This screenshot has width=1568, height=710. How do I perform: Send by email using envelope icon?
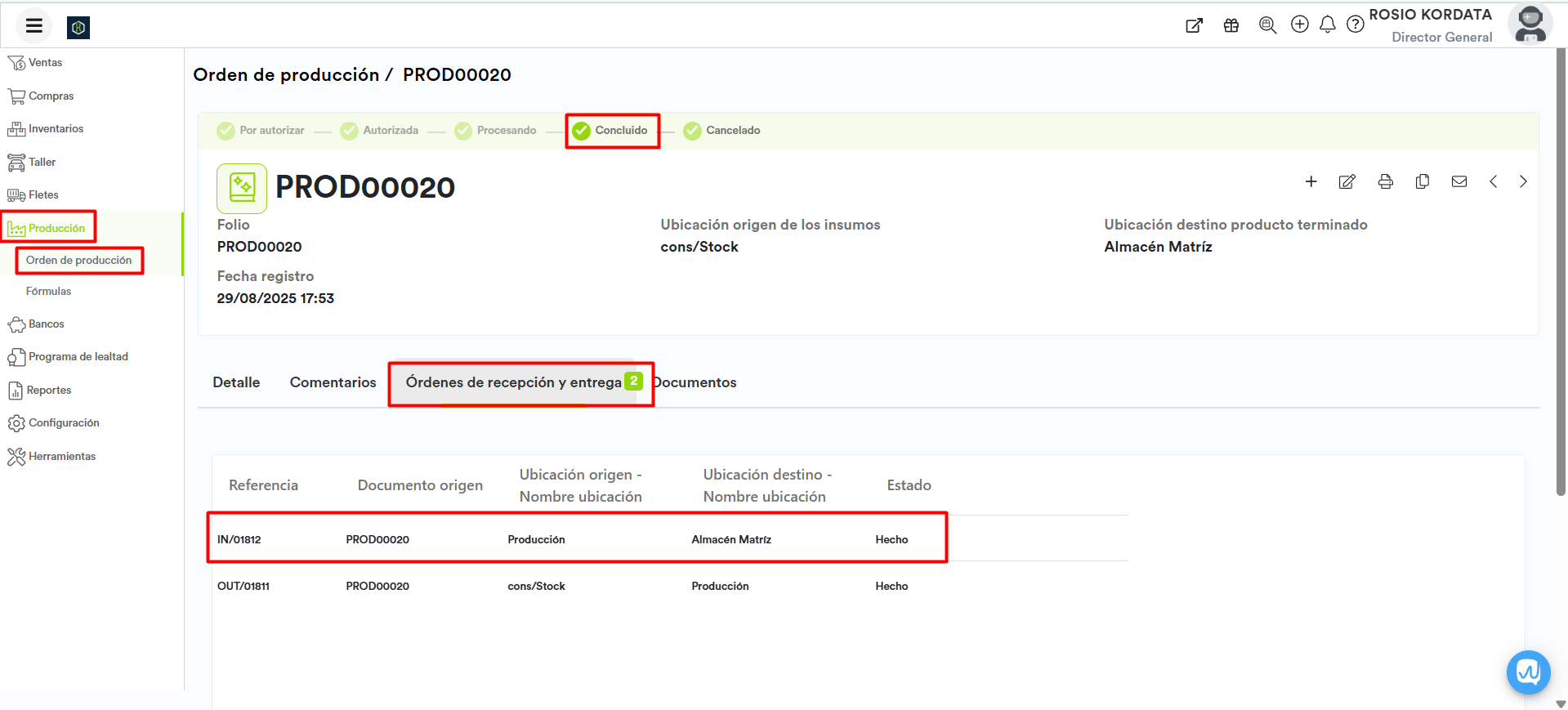pyautogui.click(x=1459, y=182)
